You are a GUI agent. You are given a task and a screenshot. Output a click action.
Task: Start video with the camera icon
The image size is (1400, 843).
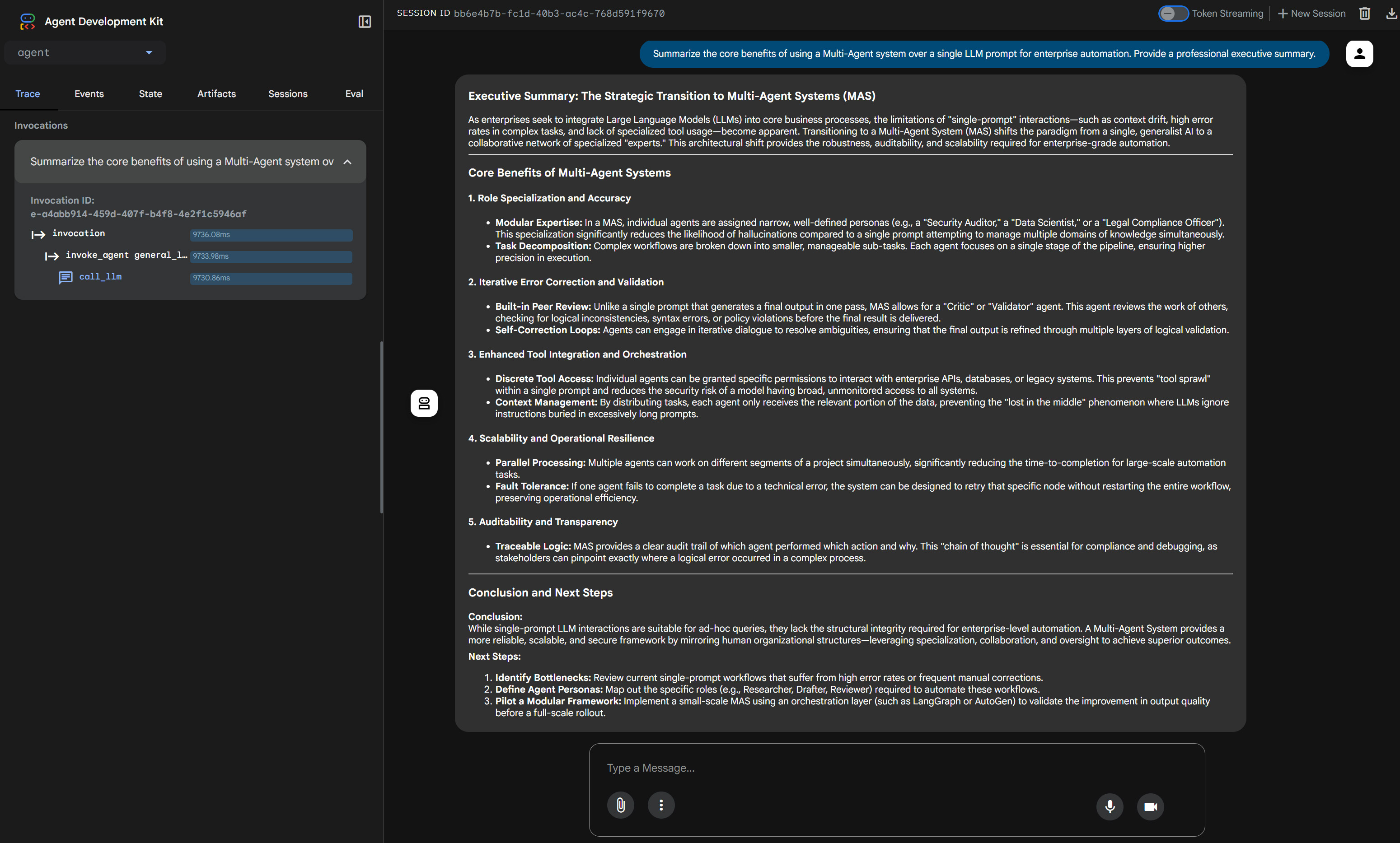tap(1150, 806)
